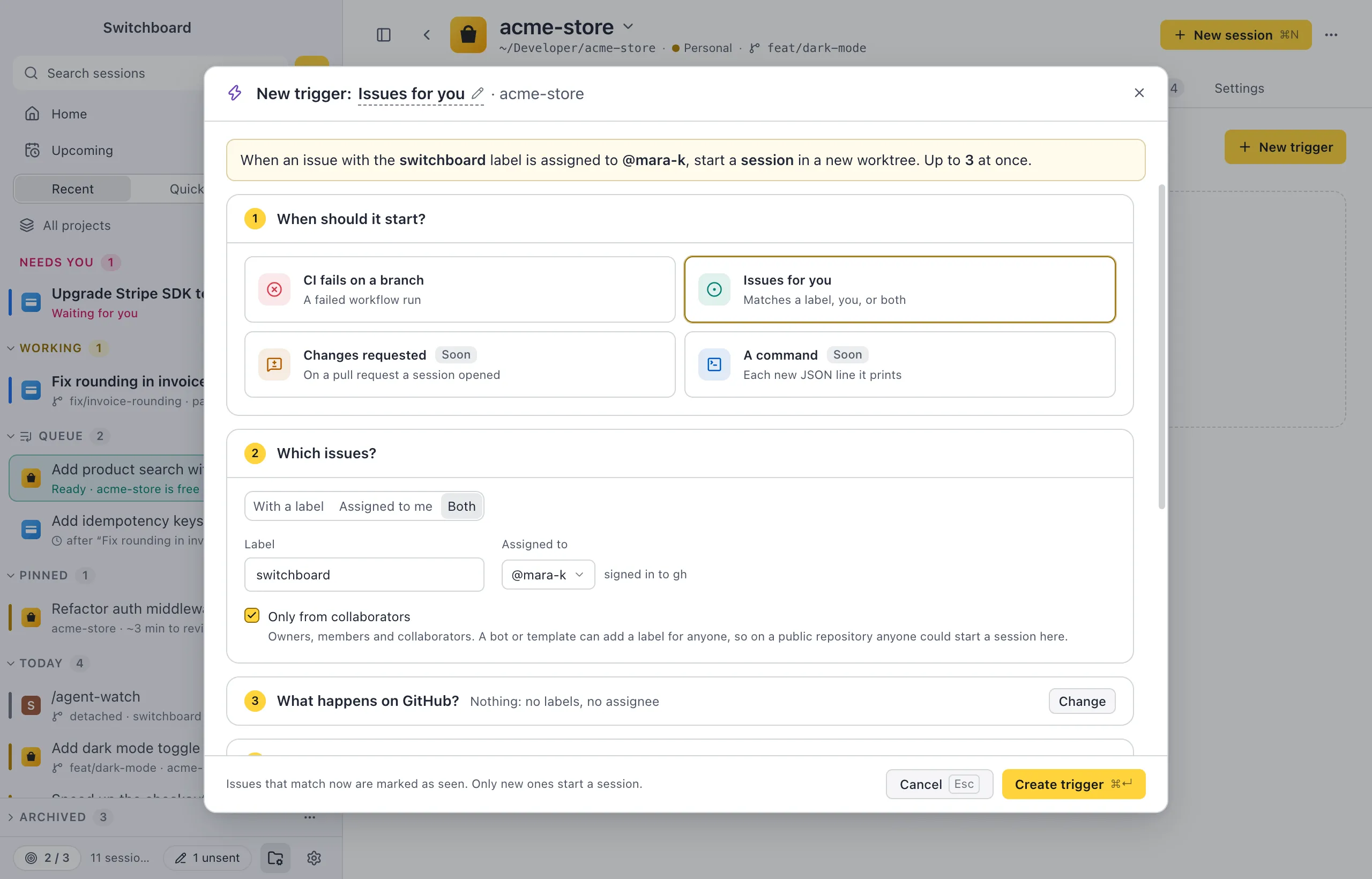Click the Search sessions field
This screenshot has width=1372, height=879.
tap(151, 73)
